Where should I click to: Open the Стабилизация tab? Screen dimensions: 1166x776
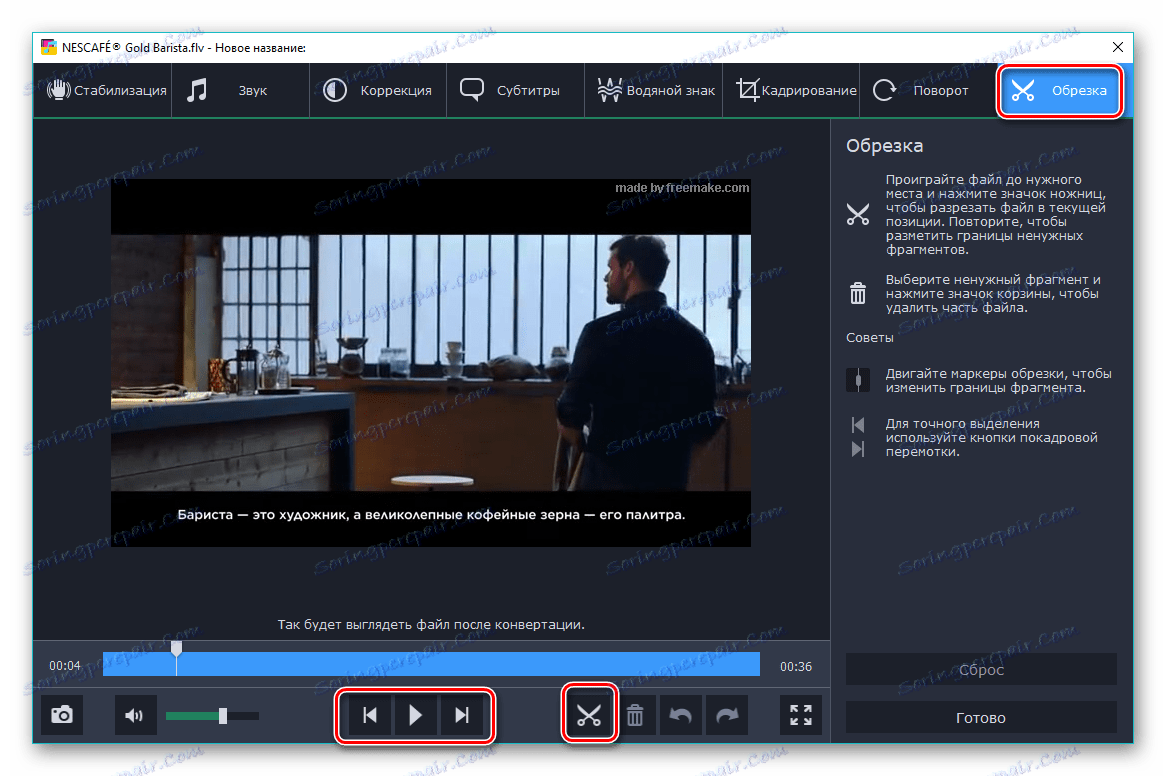103,91
